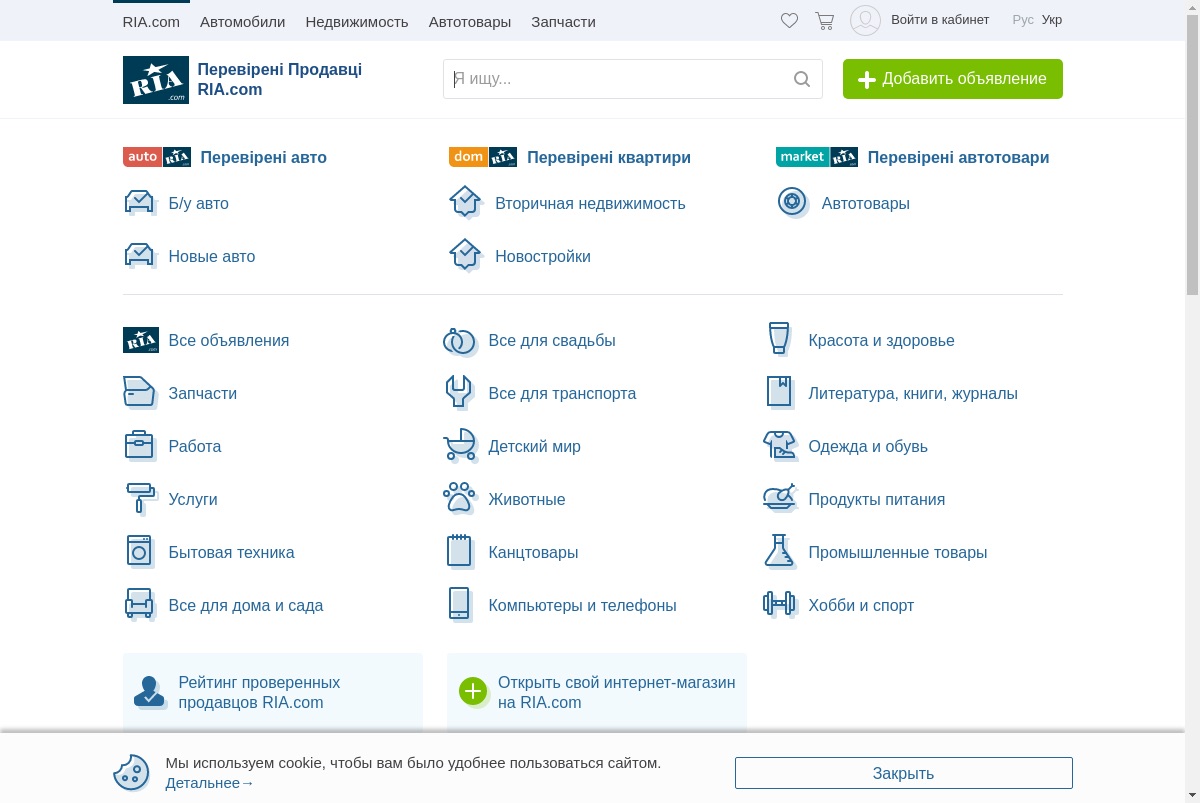Open Рейтинг проверенных продавцов link
This screenshot has width=1200, height=803.
tap(259, 692)
